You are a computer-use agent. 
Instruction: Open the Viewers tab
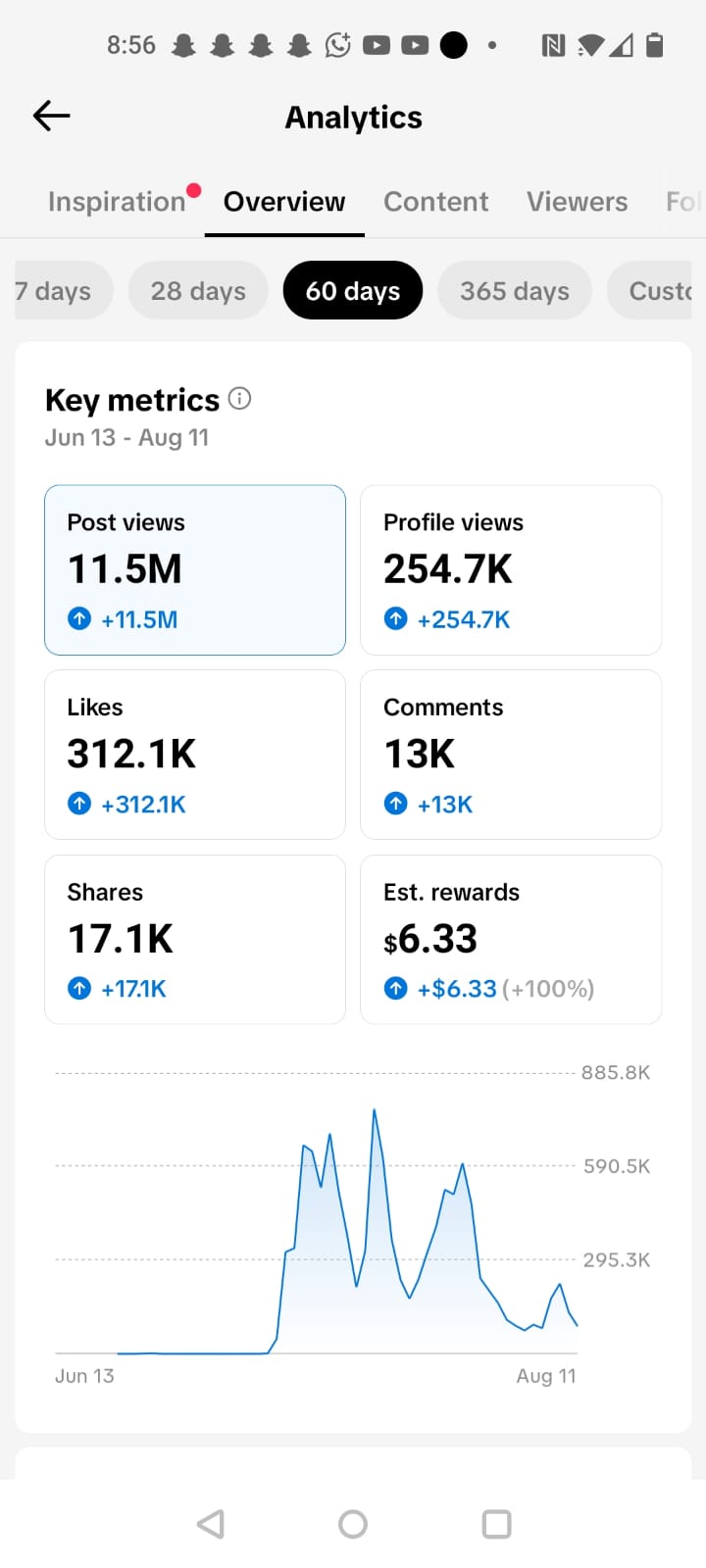[x=577, y=201]
